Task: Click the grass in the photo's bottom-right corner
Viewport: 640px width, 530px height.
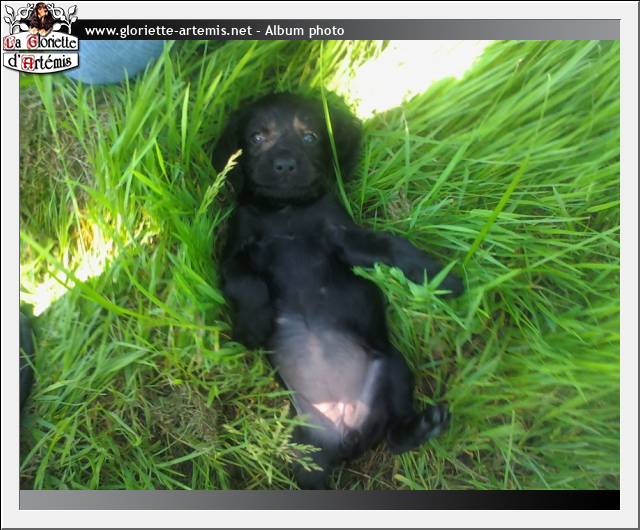Action: [570, 450]
